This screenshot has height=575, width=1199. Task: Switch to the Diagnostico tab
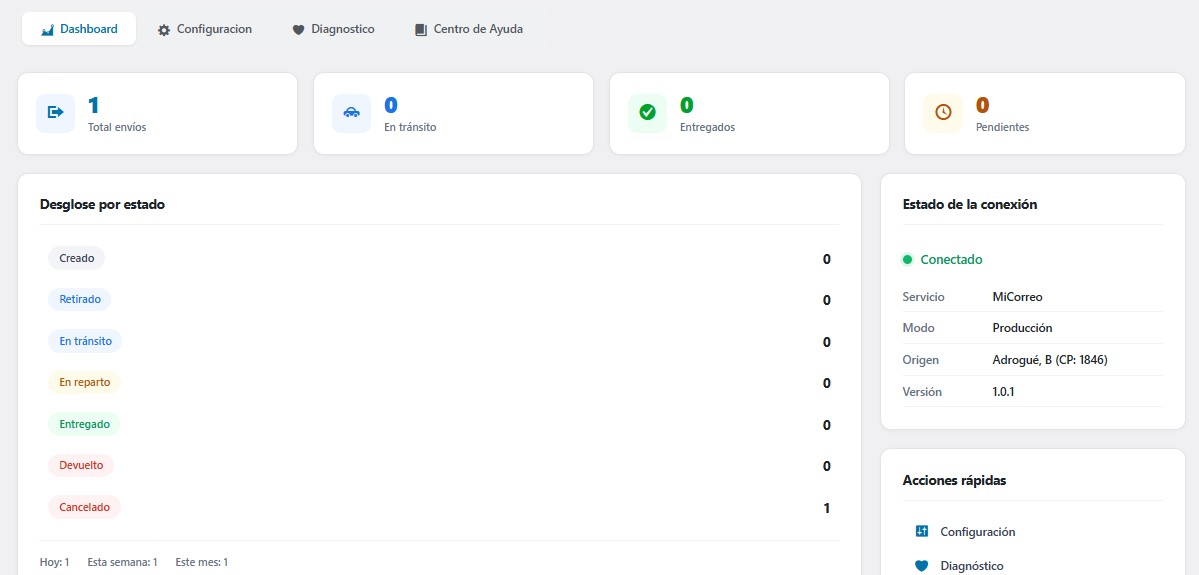tap(333, 29)
